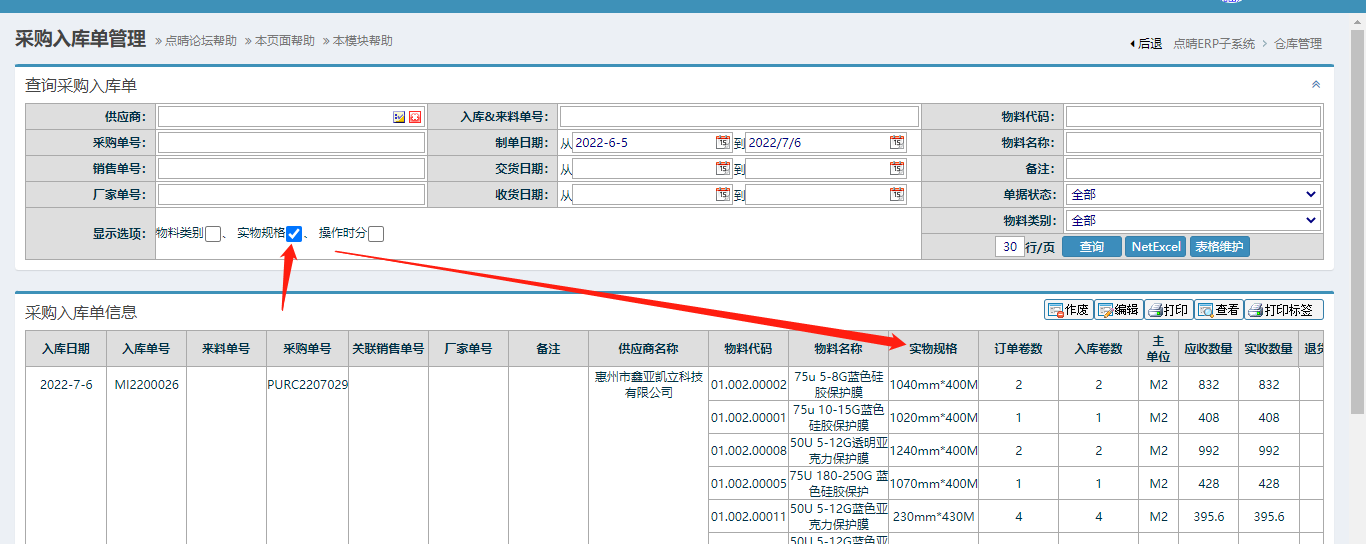Expand the 物料类别 dropdown list
The height and width of the screenshot is (544, 1366).
point(1192,221)
